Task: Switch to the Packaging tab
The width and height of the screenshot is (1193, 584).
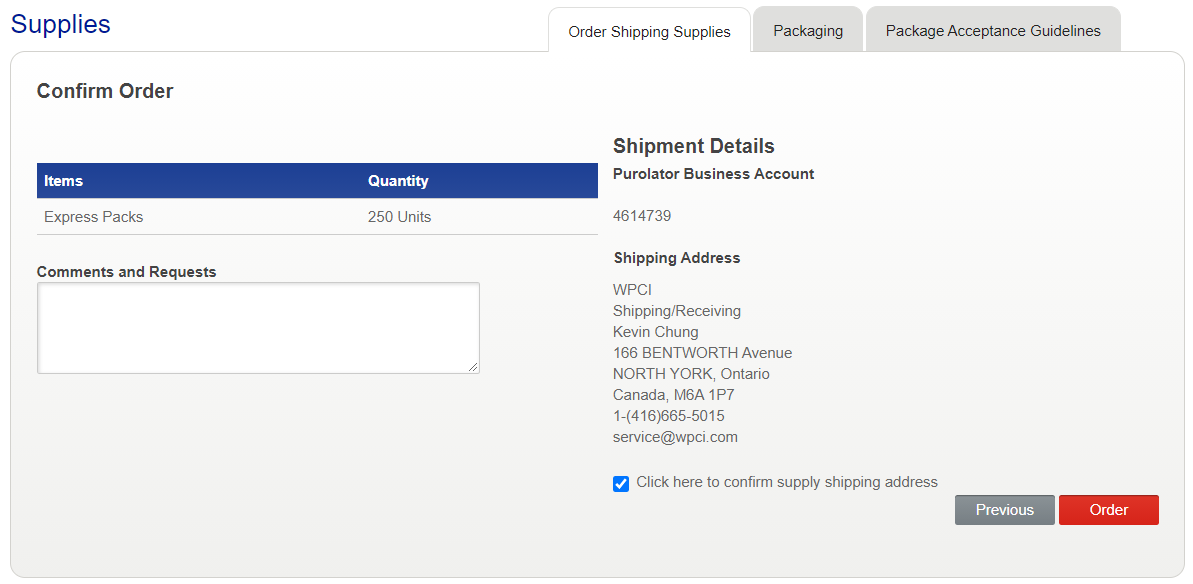Action: click(808, 31)
